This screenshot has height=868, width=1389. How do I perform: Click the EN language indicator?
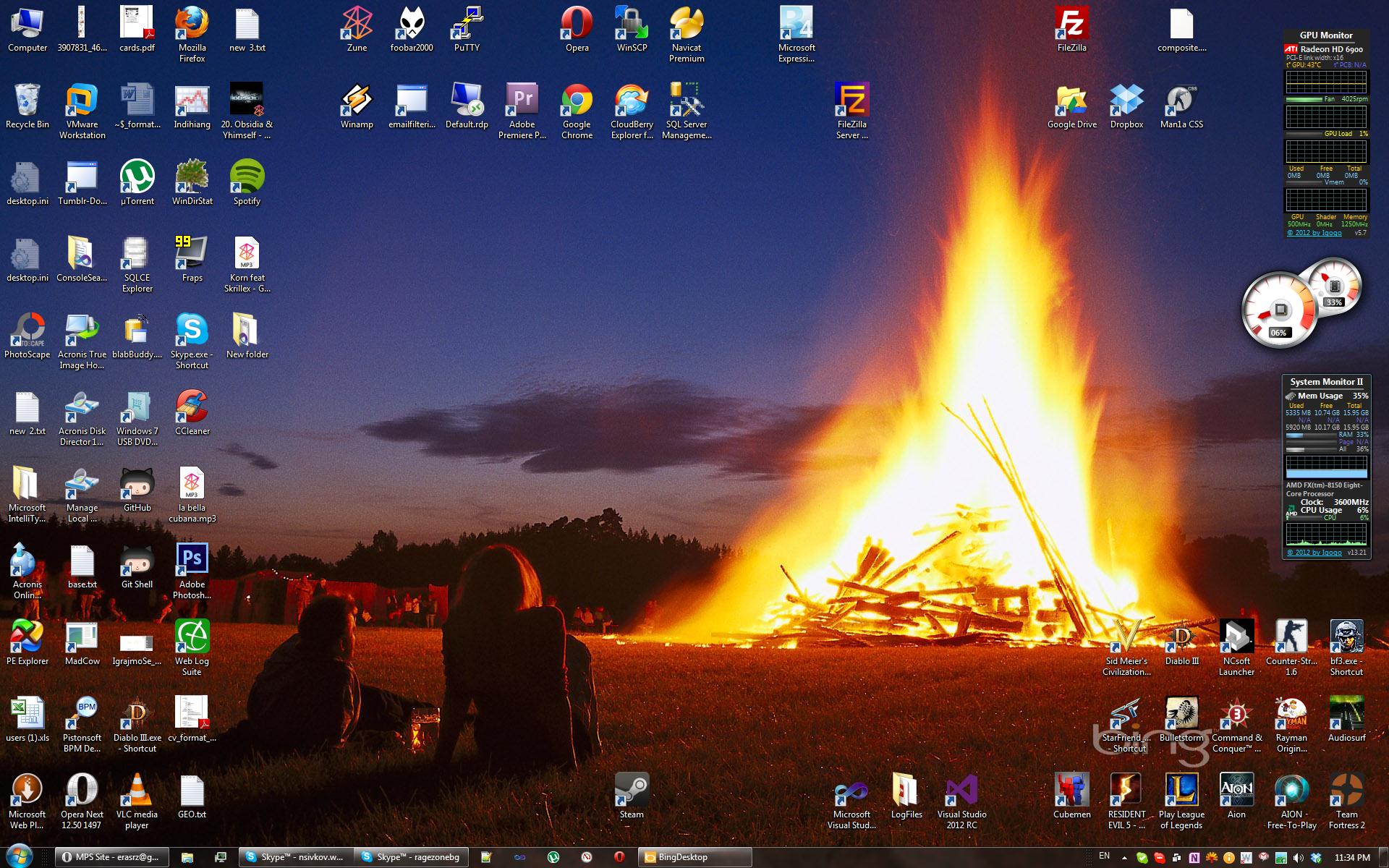click(x=1104, y=856)
